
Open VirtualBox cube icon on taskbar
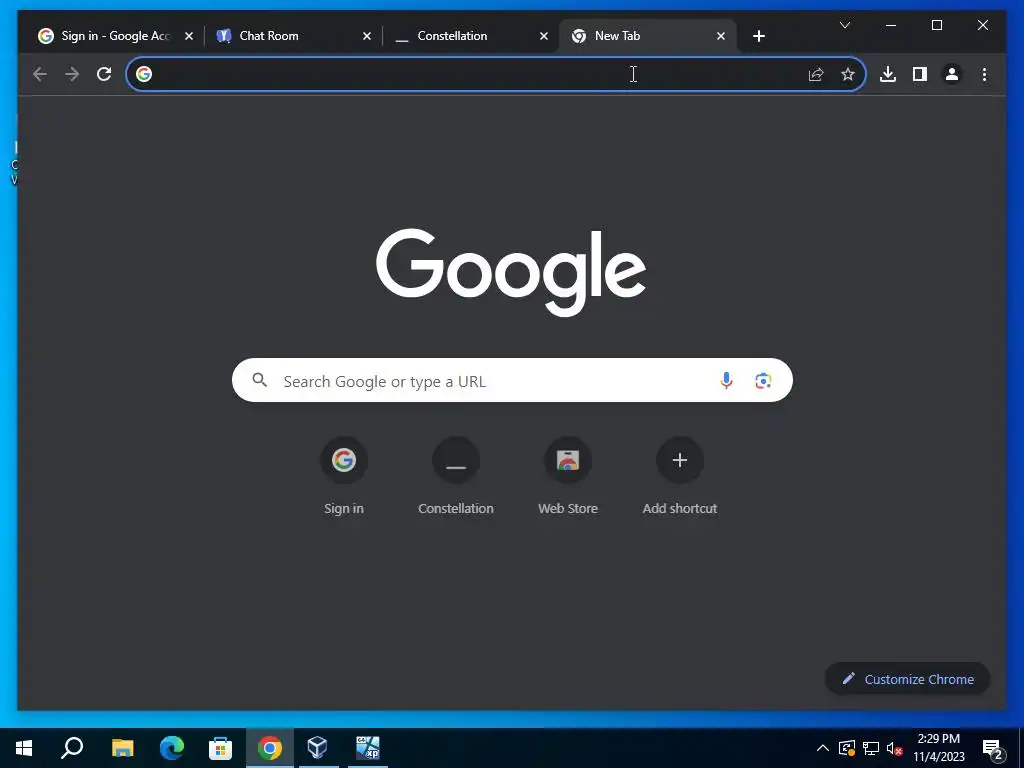[x=317, y=748]
